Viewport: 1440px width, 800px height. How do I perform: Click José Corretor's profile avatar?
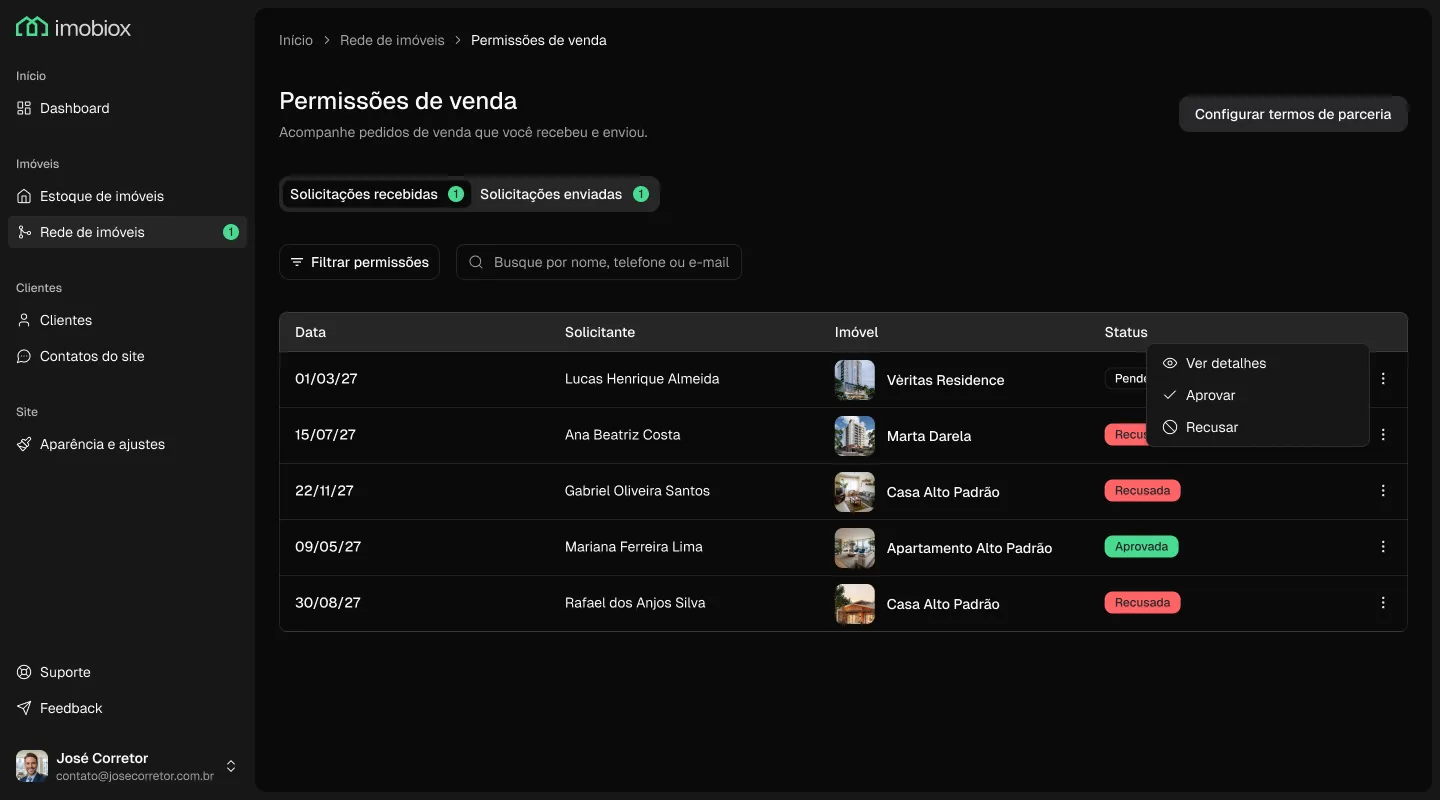[32, 766]
